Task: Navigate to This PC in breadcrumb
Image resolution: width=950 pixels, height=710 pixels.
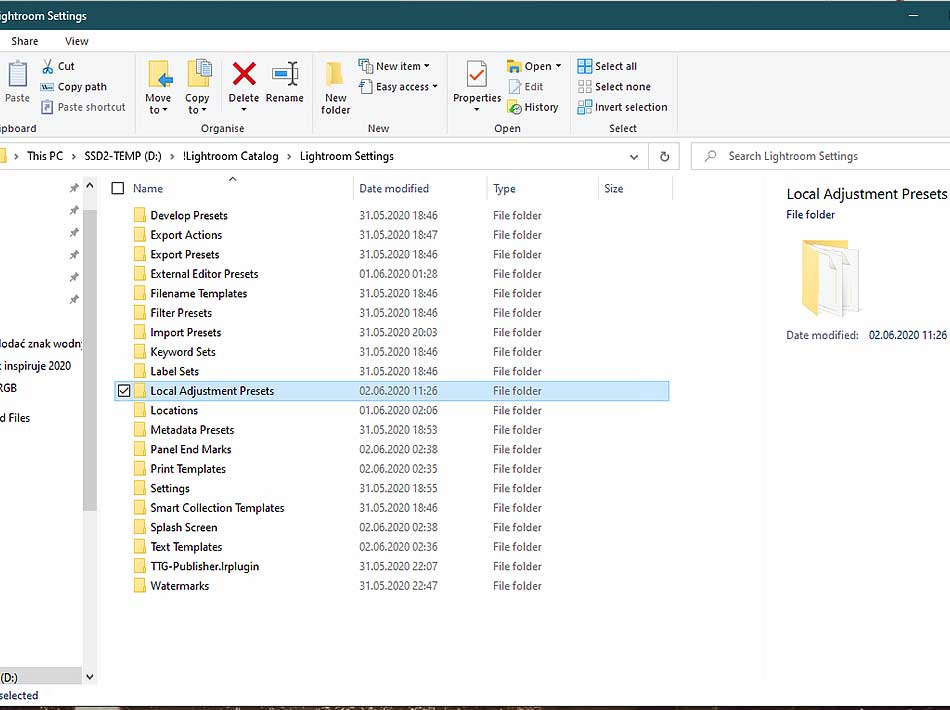Action: pos(45,156)
